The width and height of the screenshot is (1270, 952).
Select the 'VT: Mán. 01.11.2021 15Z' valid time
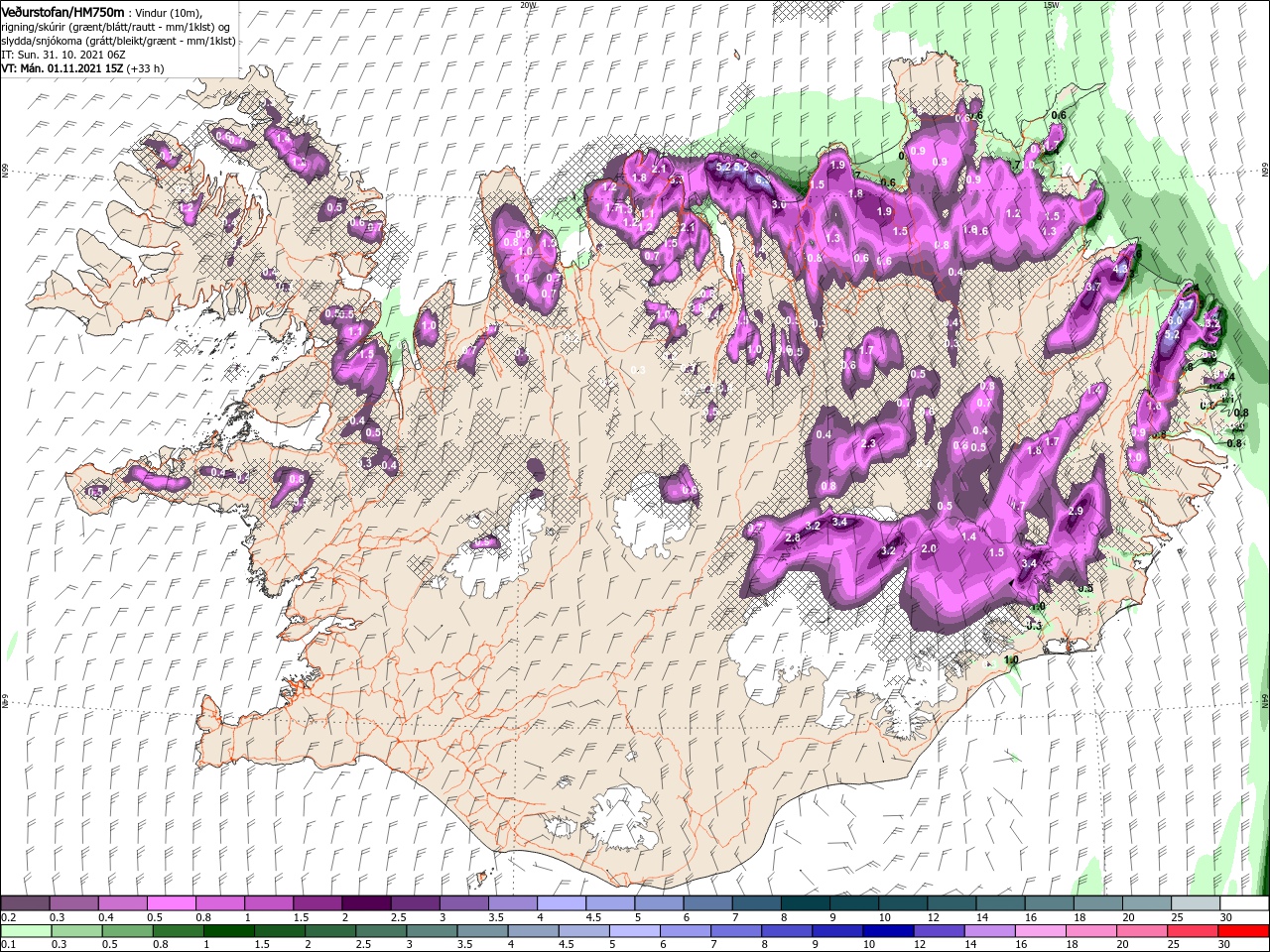(62, 69)
